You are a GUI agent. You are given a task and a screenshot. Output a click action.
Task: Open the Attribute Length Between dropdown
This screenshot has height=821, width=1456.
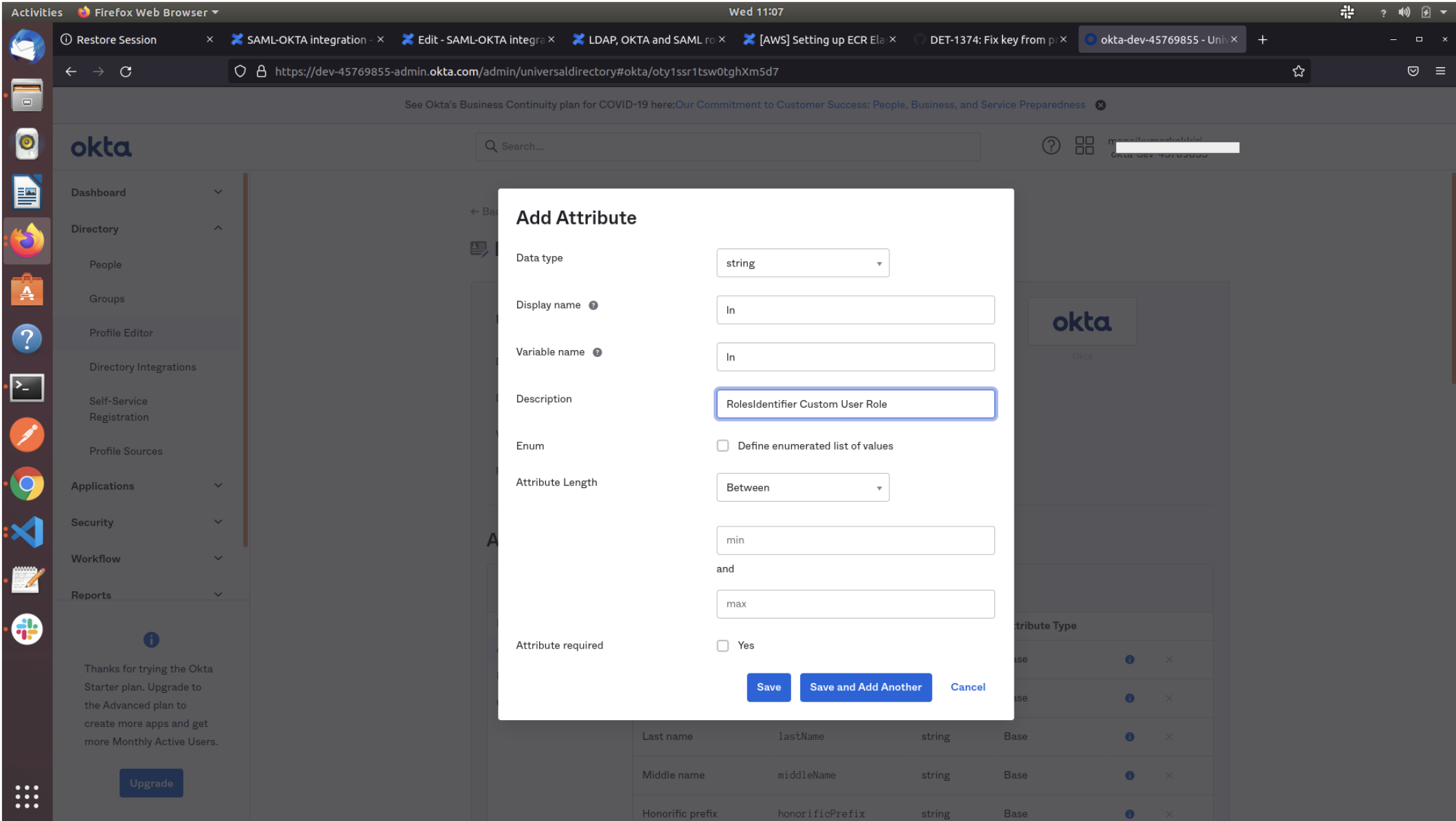click(802, 487)
